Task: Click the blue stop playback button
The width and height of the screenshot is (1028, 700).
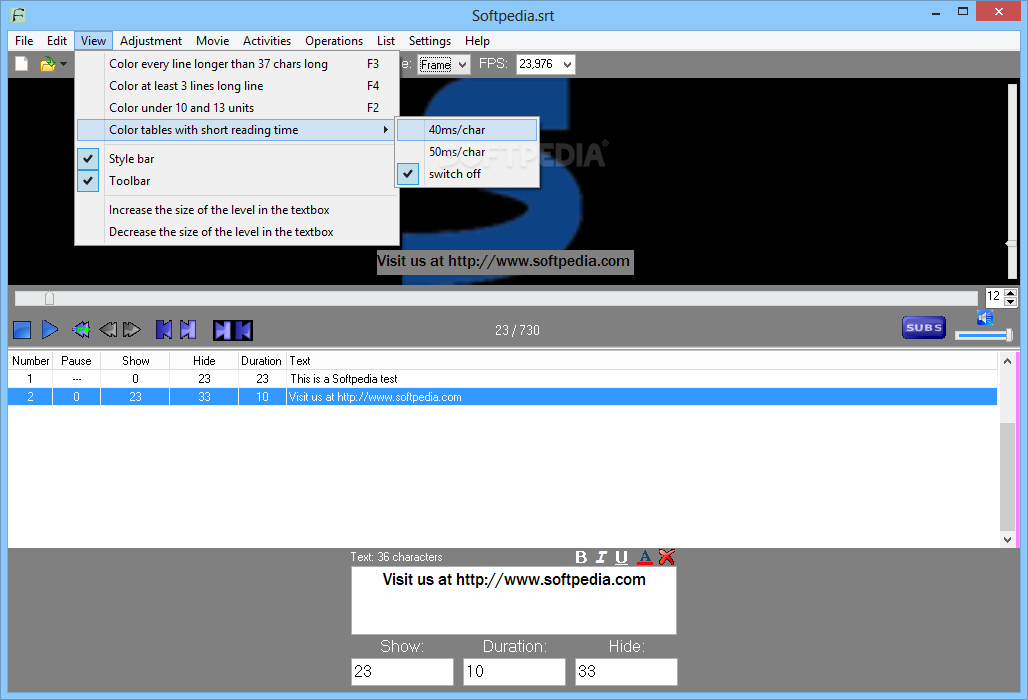Action: coord(22,330)
